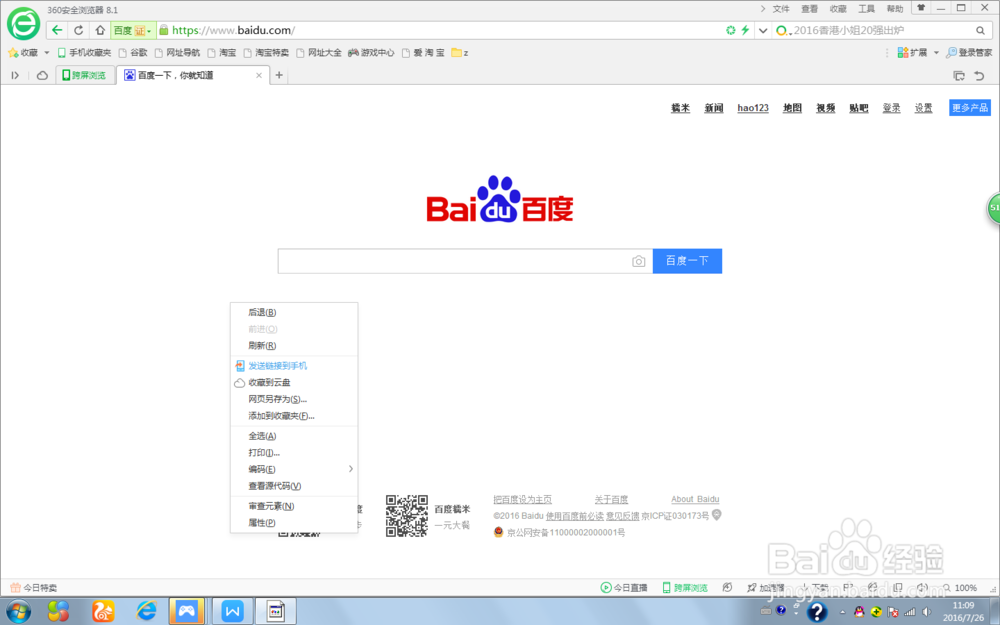Click the camera icon inside Baidu's search box
The width and height of the screenshot is (1000, 625).
point(639,260)
